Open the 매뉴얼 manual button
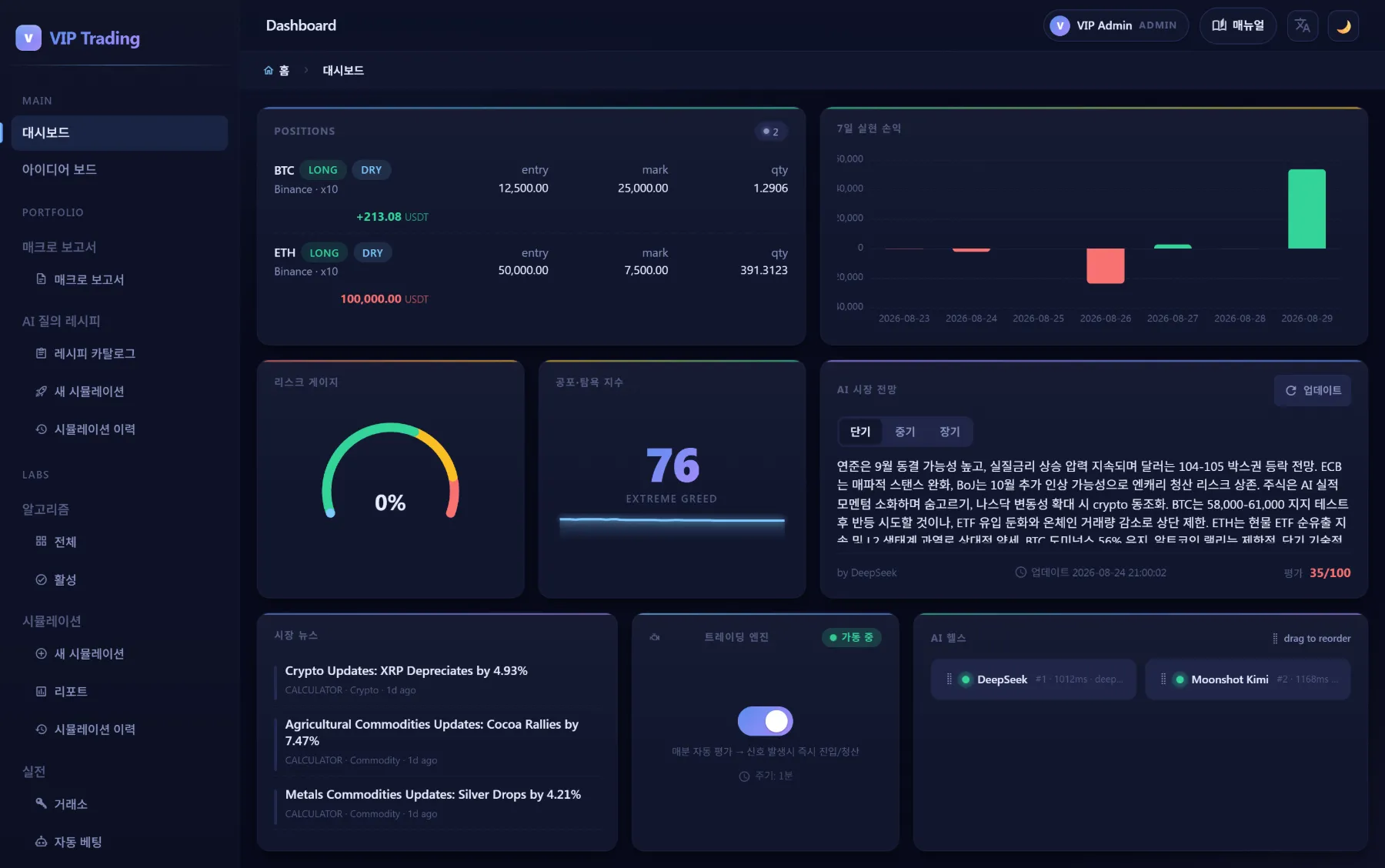 coord(1238,25)
